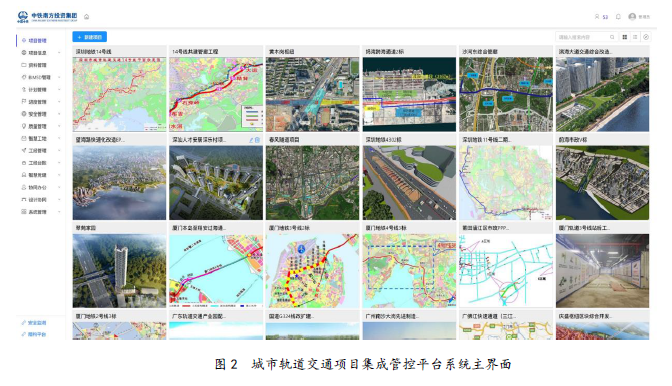
Task: Focus the project search input field
Action: 583,37
